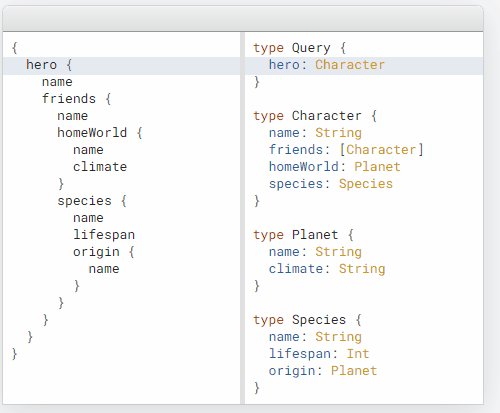Image resolution: width=500 pixels, height=413 pixels.
Task: Click the Planet type of homeWorld
Action: (377, 167)
